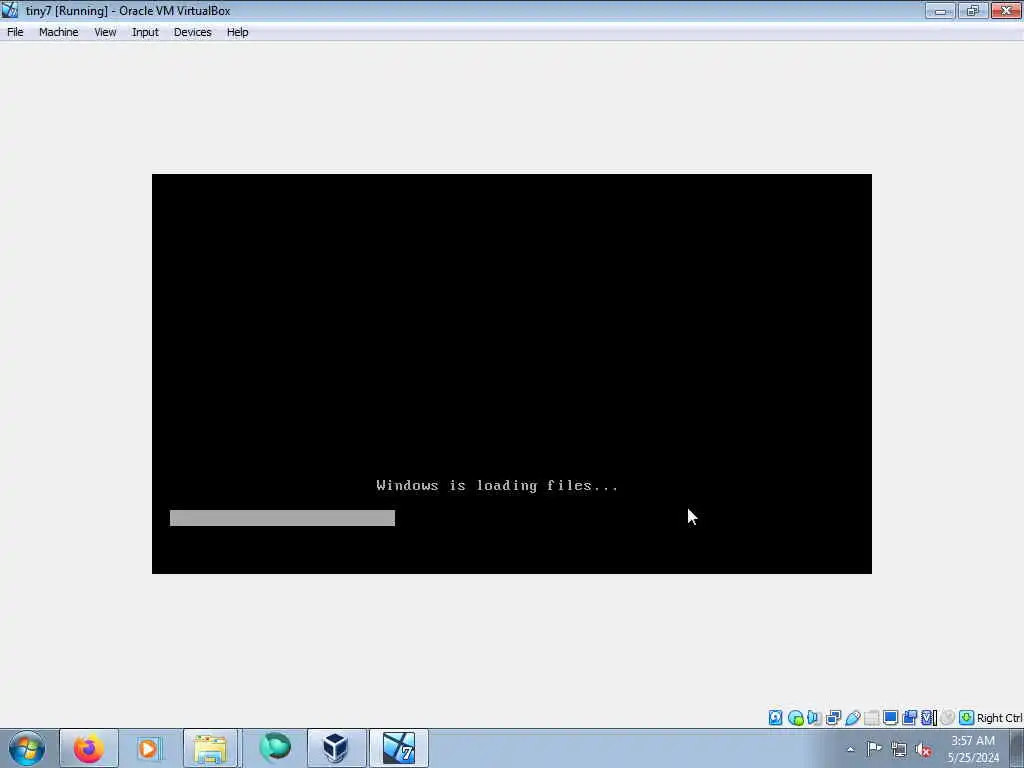
Task: Open the Devices menu
Action: tap(193, 32)
